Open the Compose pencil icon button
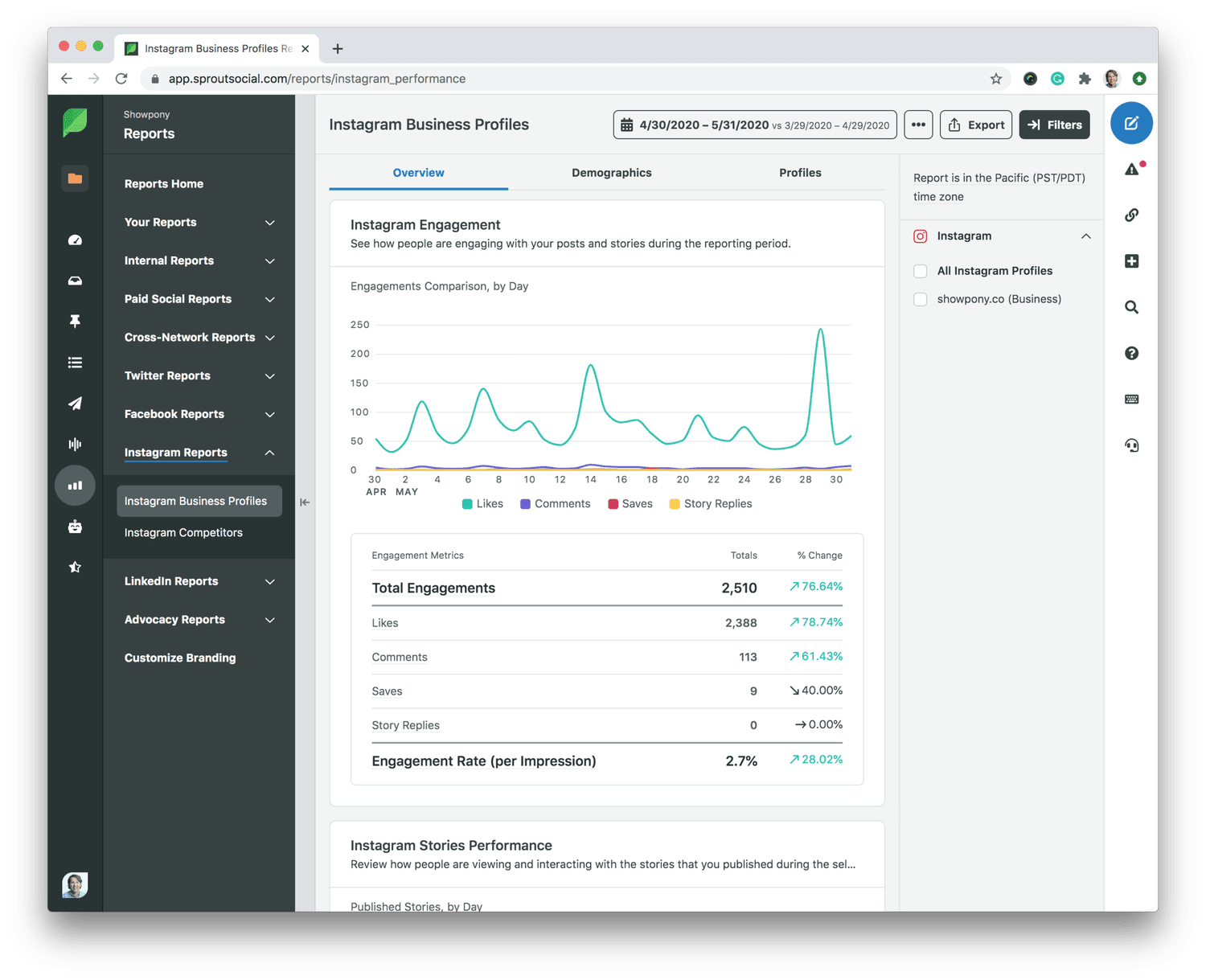Image resolution: width=1206 pixels, height=980 pixels. pos(1131,124)
